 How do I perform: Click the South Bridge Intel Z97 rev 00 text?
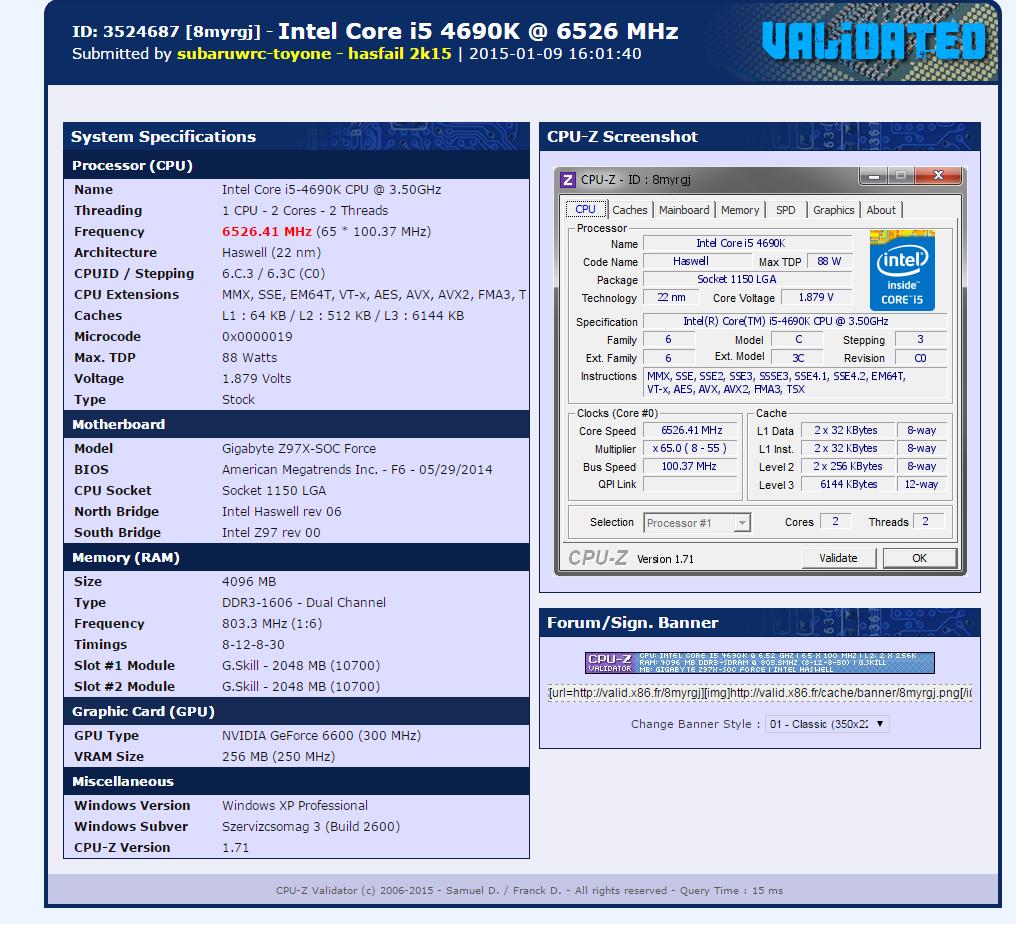[271, 533]
